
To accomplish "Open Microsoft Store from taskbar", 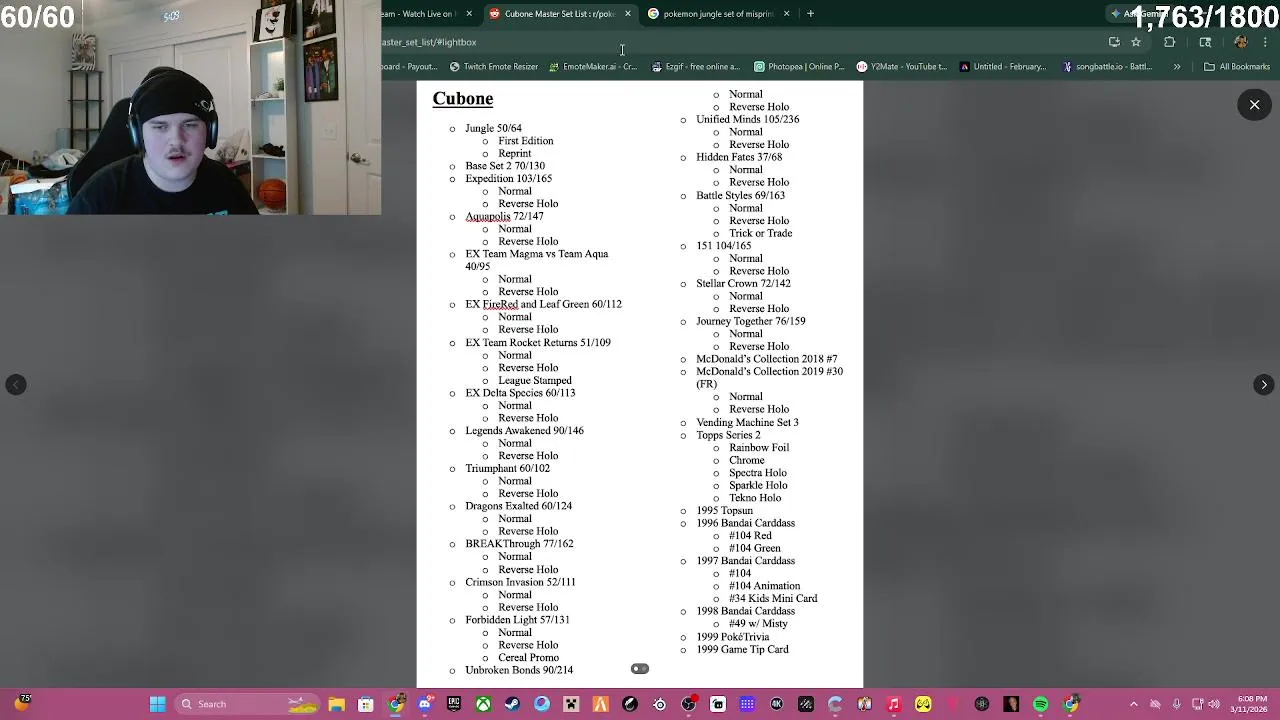I will [366, 704].
